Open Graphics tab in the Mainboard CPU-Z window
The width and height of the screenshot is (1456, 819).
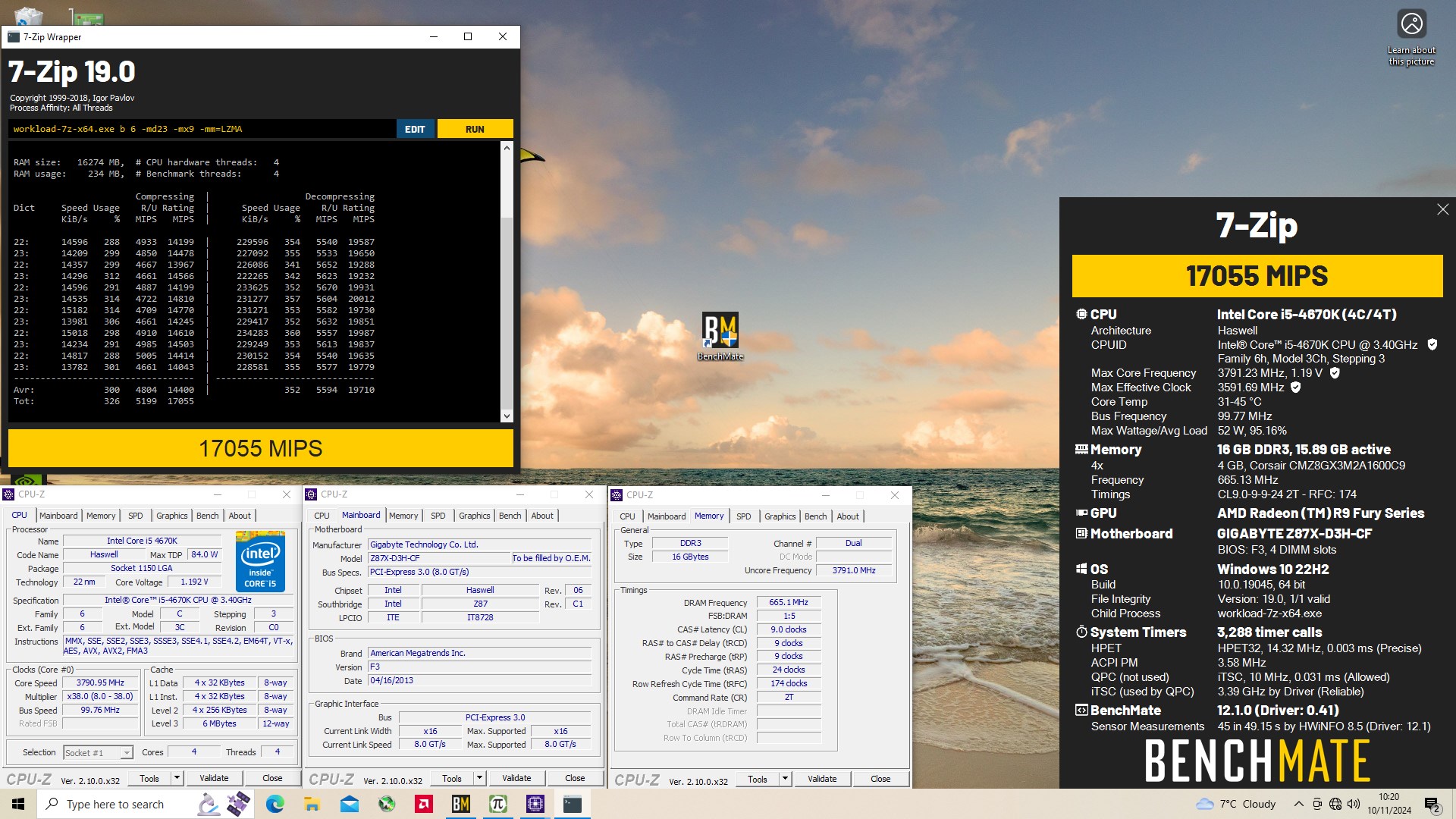[x=475, y=516]
